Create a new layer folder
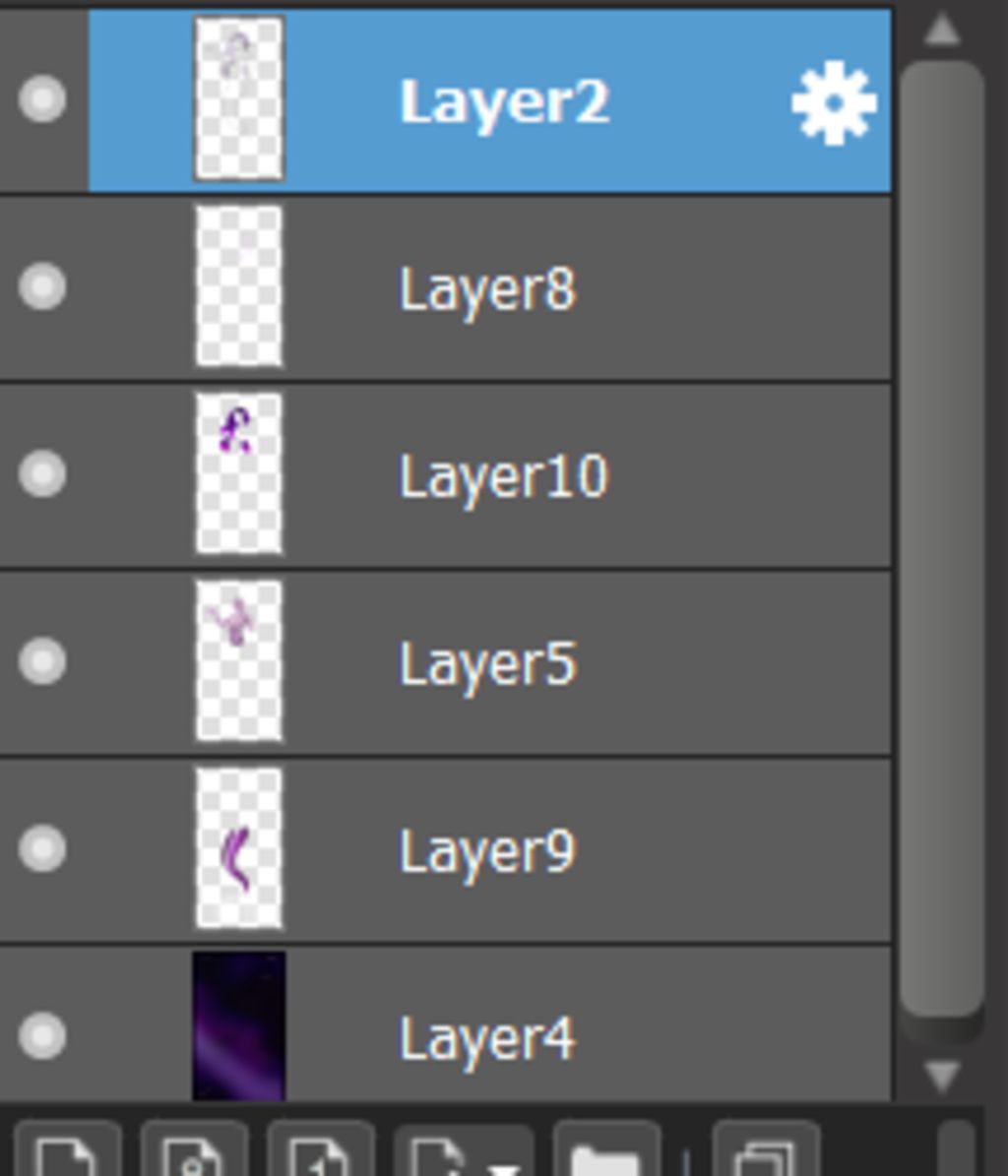The image size is (1008, 1176). click(606, 1149)
